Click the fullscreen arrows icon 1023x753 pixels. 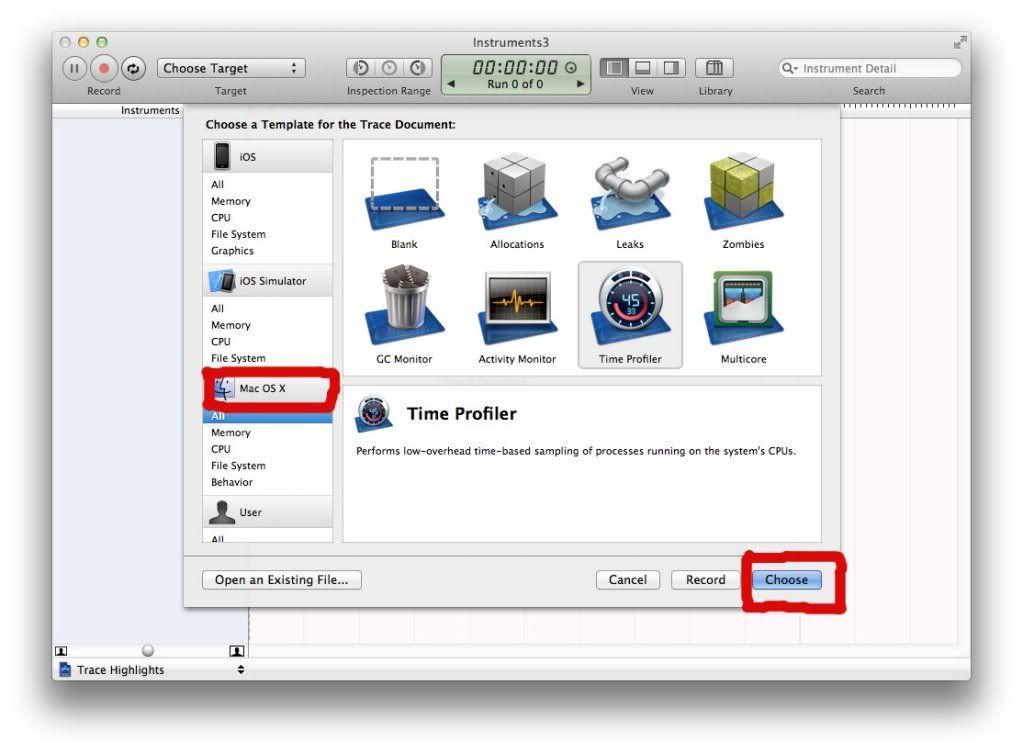[959, 42]
